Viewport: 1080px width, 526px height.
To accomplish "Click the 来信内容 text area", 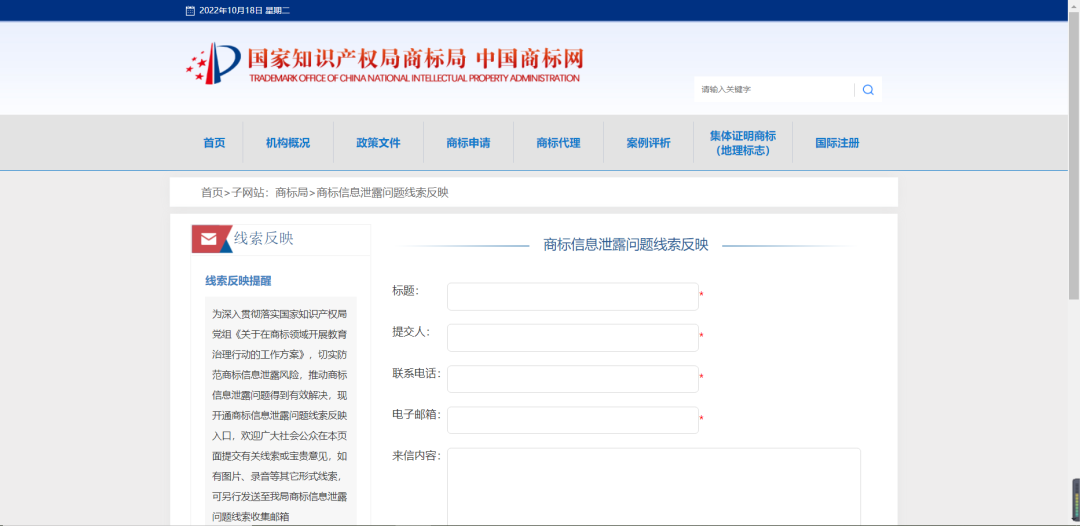I will pyautogui.click(x=653, y=485).
